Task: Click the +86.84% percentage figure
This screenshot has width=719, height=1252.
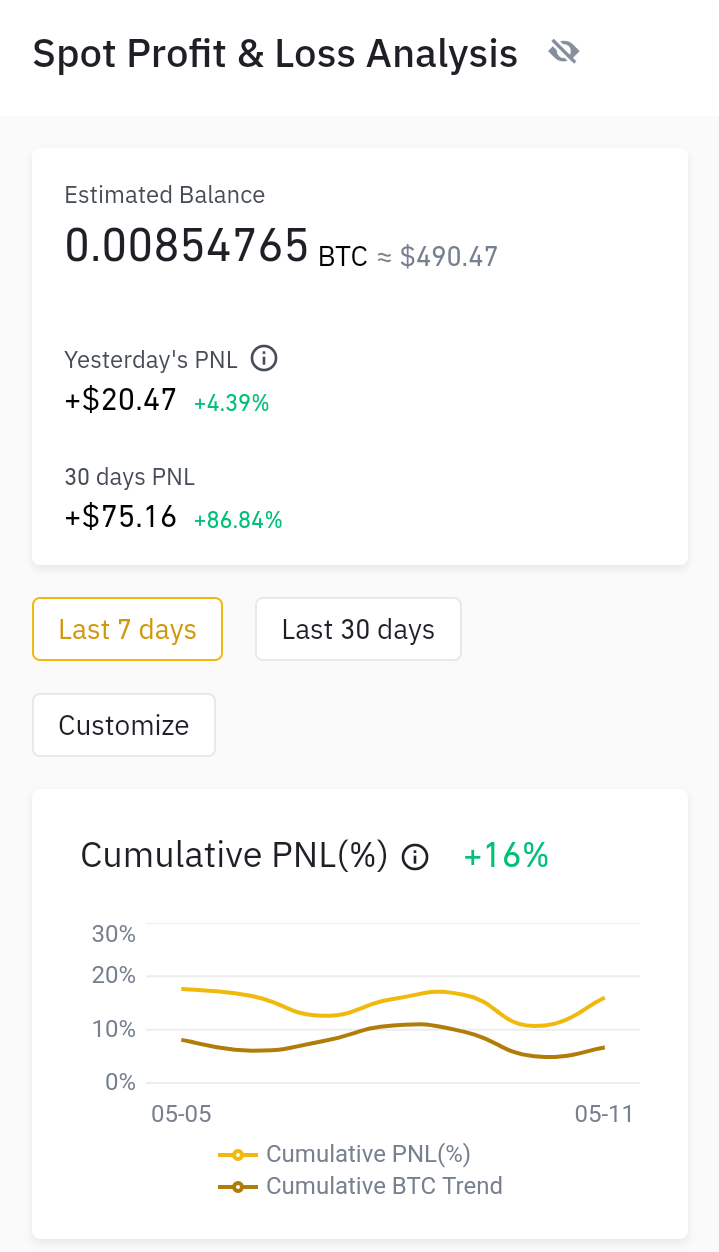Action: pyautogui.click(x=238, y=520)
